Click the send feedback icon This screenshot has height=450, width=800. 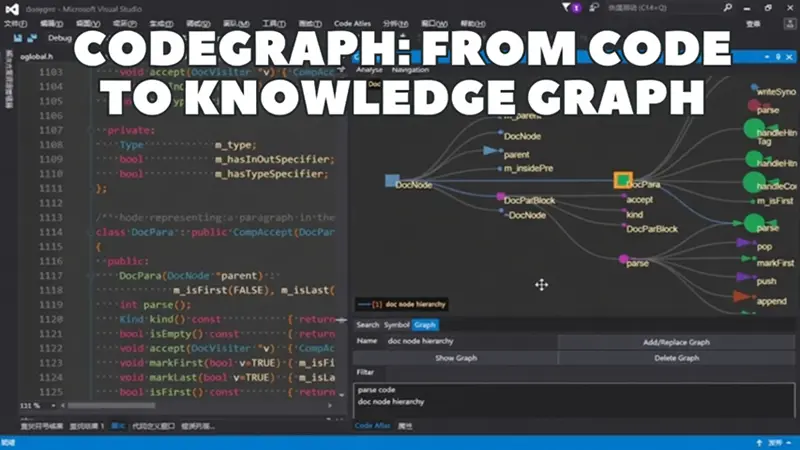point(594,8)
